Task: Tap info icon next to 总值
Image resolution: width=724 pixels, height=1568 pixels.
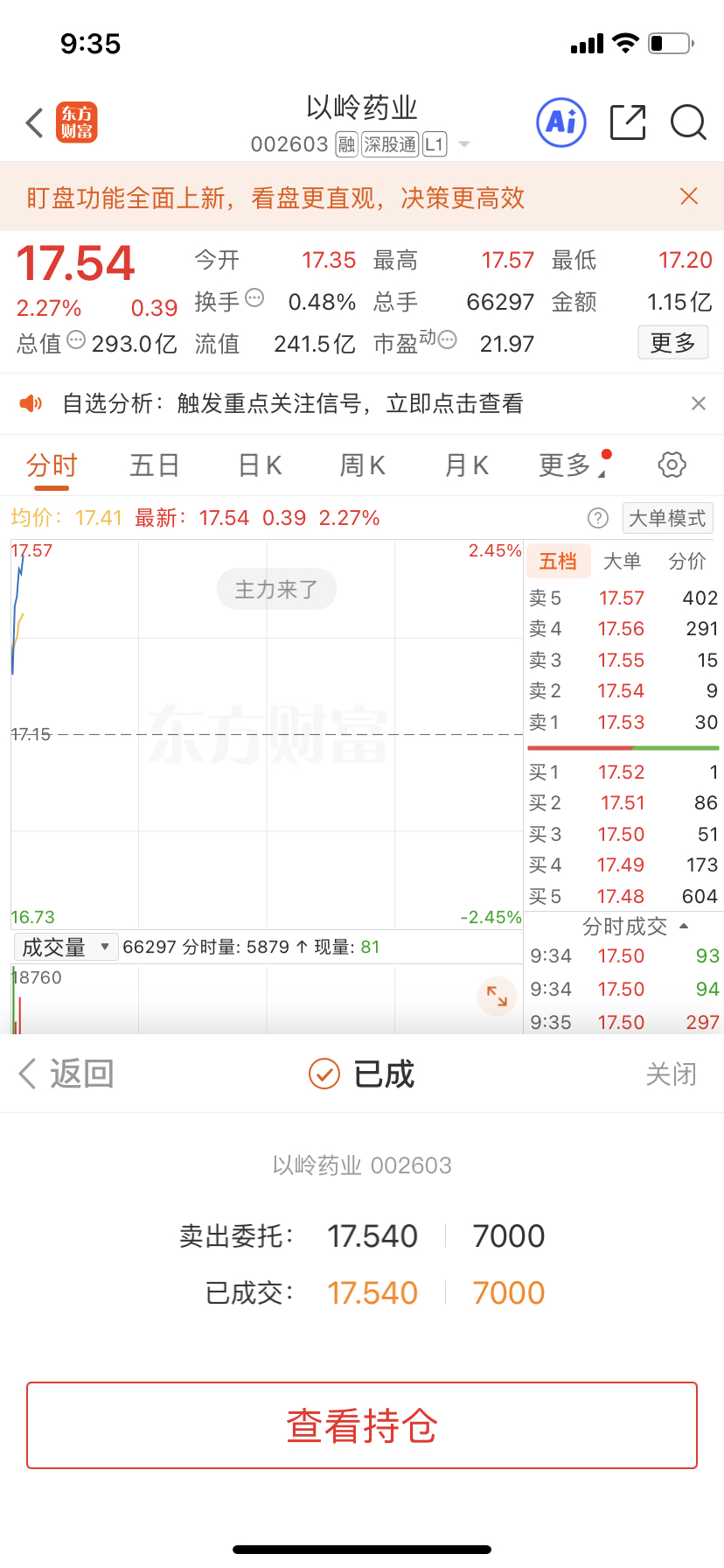Action: pyautogui.click(x=76, y=339)
